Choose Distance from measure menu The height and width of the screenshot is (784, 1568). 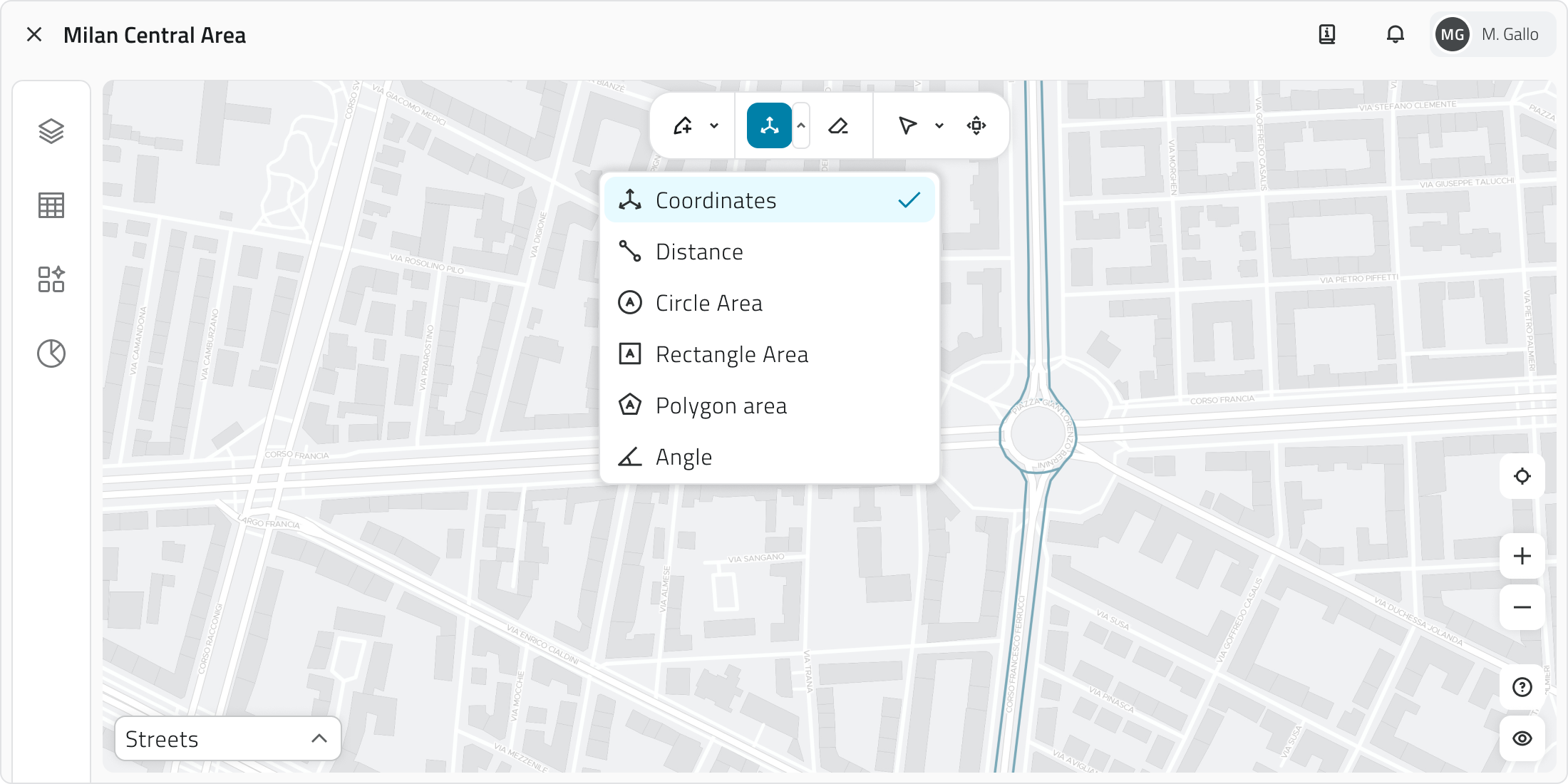(698, 252)
